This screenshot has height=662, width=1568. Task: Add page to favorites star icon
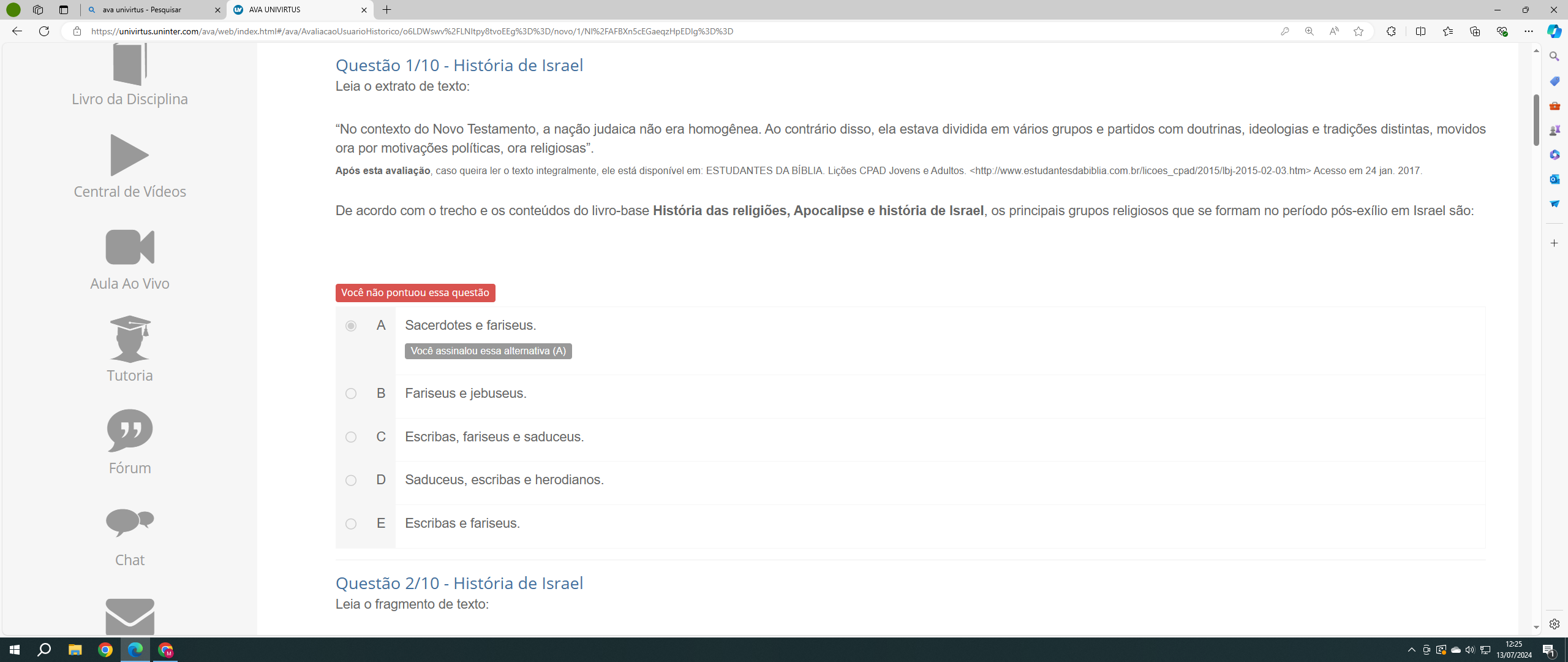click(1358, 31)
